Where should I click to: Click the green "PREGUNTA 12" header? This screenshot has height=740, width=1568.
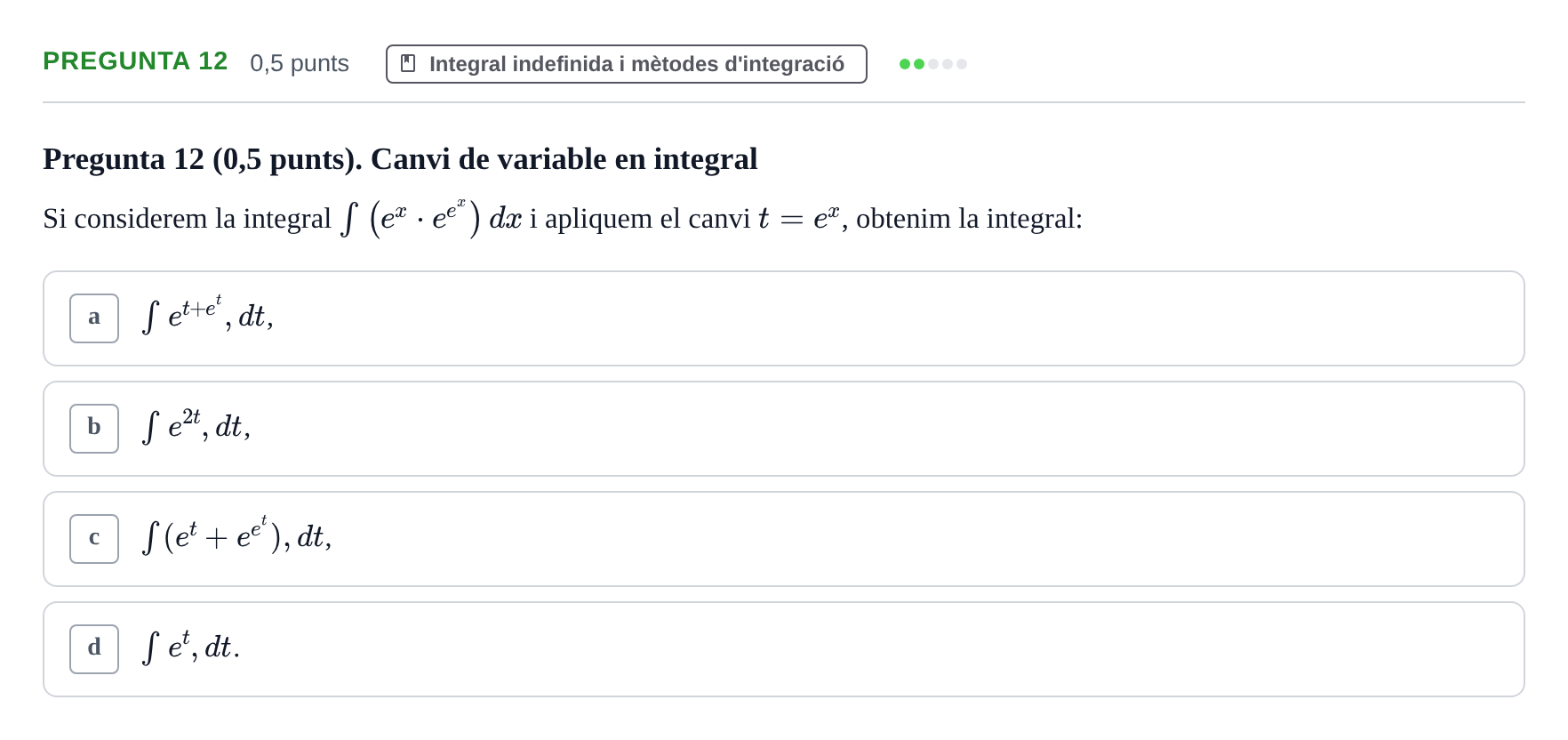[x=135, y=61]
